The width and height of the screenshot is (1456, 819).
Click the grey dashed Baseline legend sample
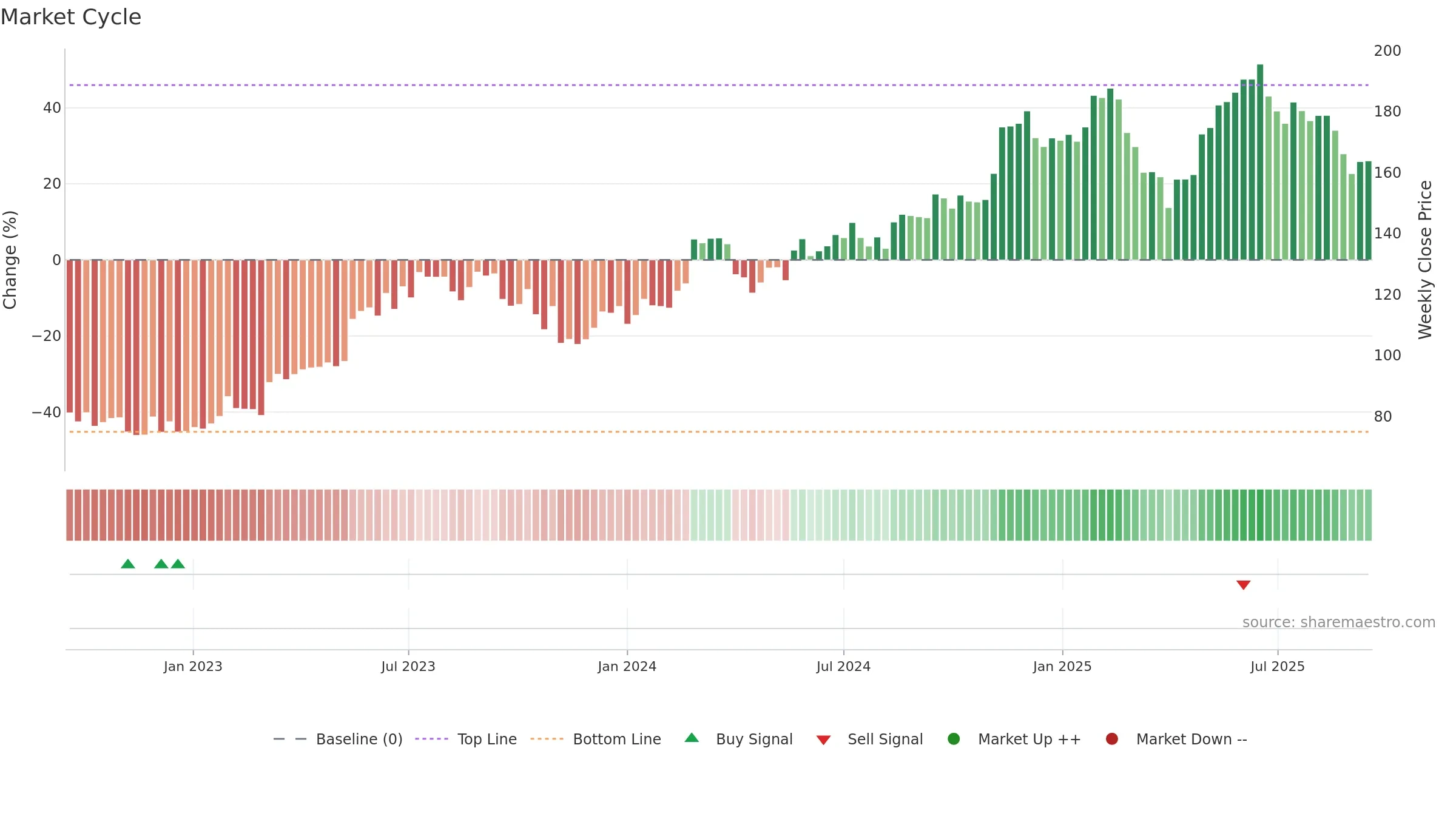[x=290, y=739]
